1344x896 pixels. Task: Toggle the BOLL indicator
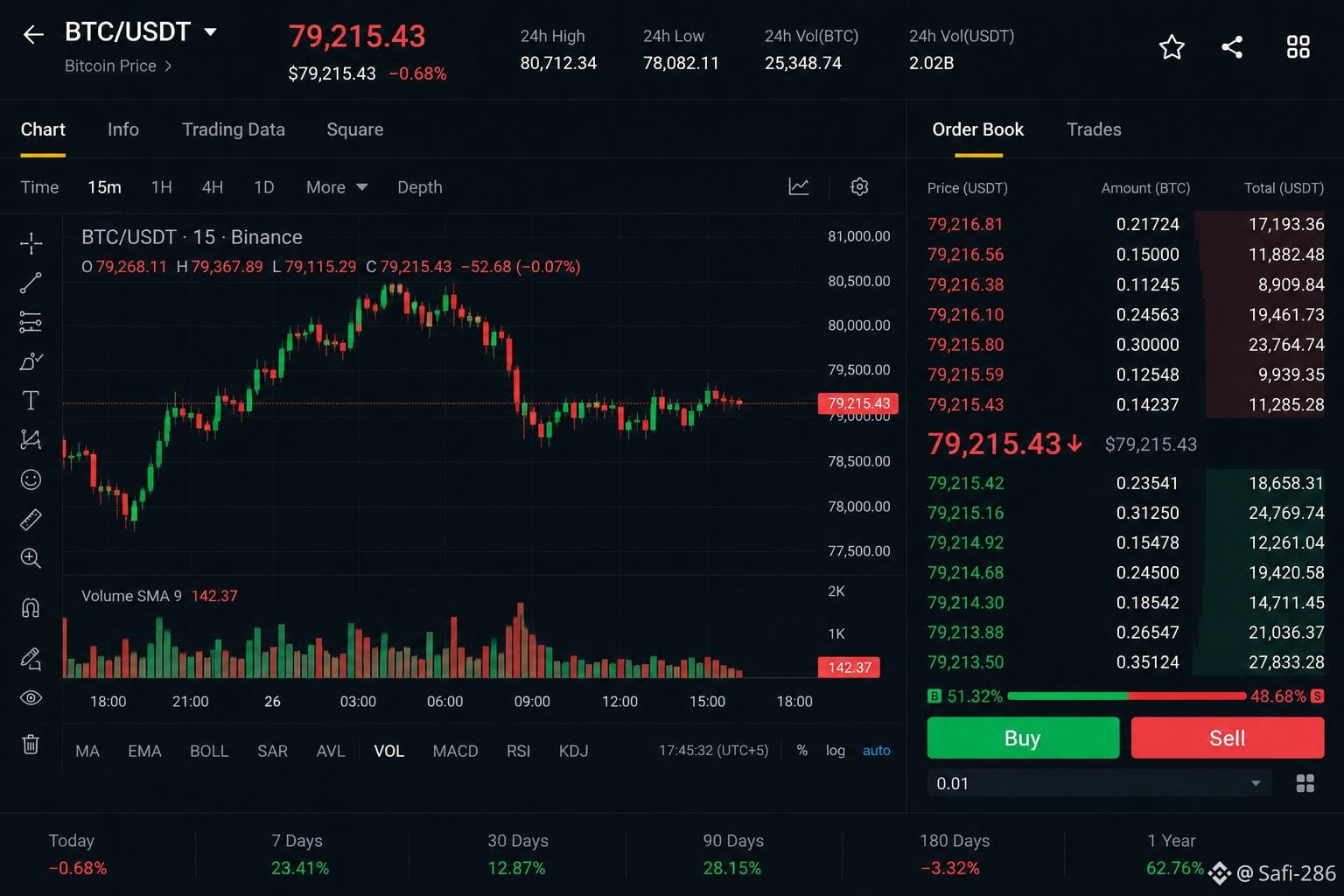(209, 751)
